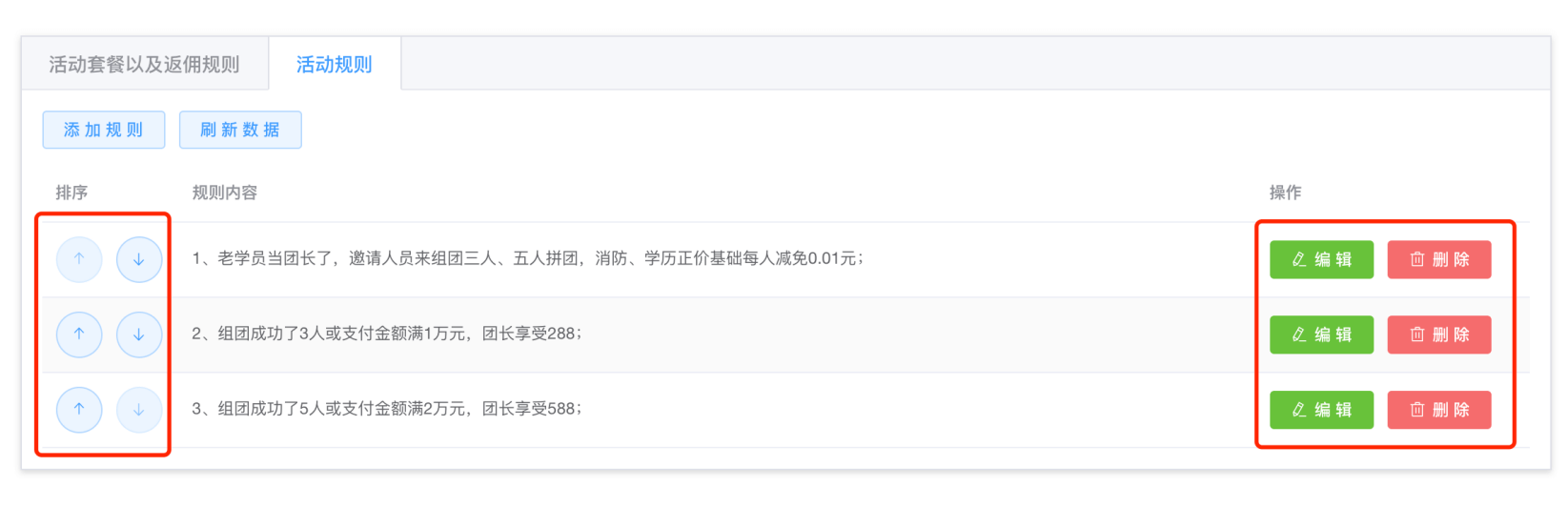Move rule 1 down with arrow icon

139,259
